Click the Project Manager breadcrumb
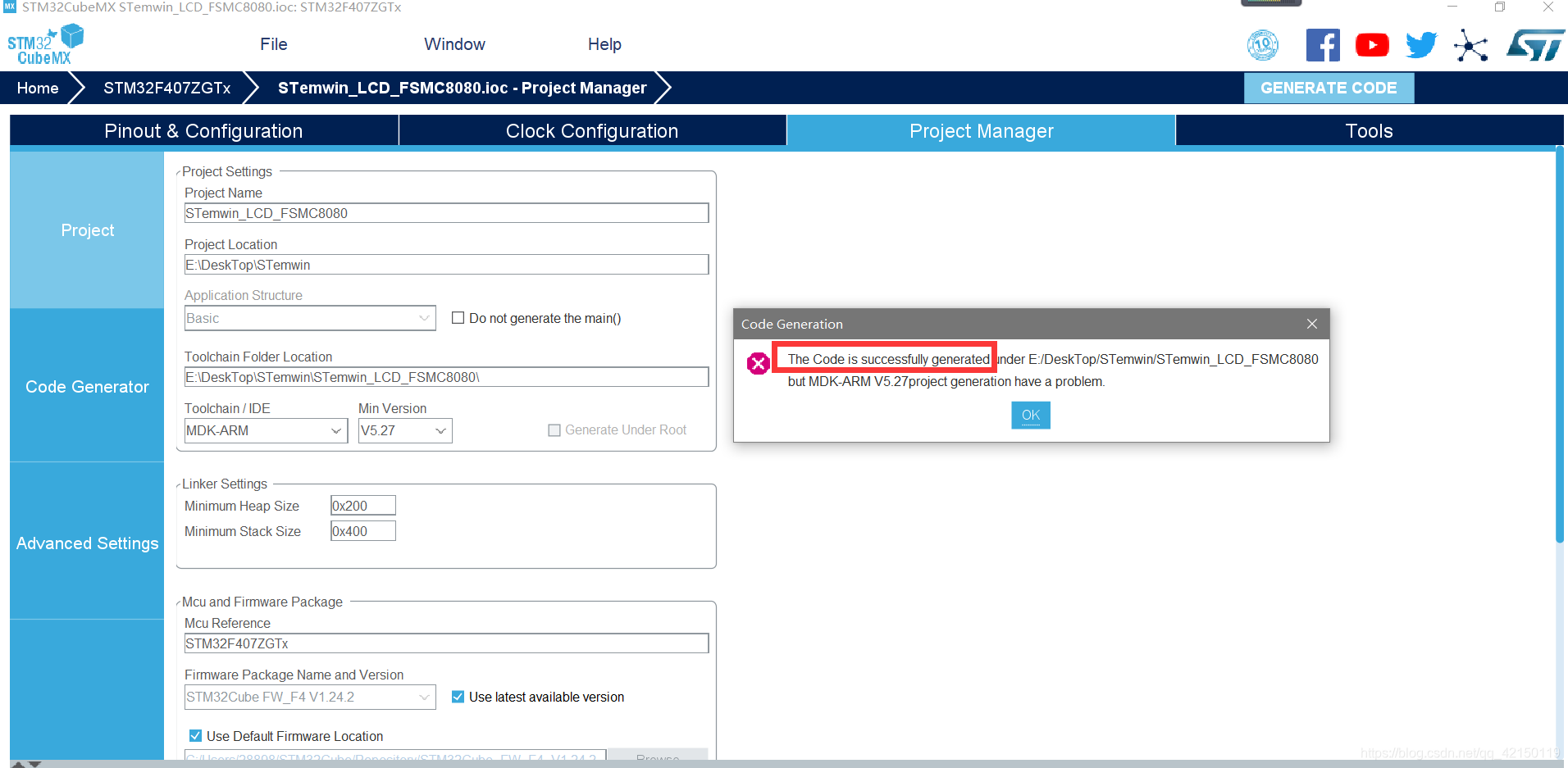The image size is (1568, 768). click(x=462, y=88)
